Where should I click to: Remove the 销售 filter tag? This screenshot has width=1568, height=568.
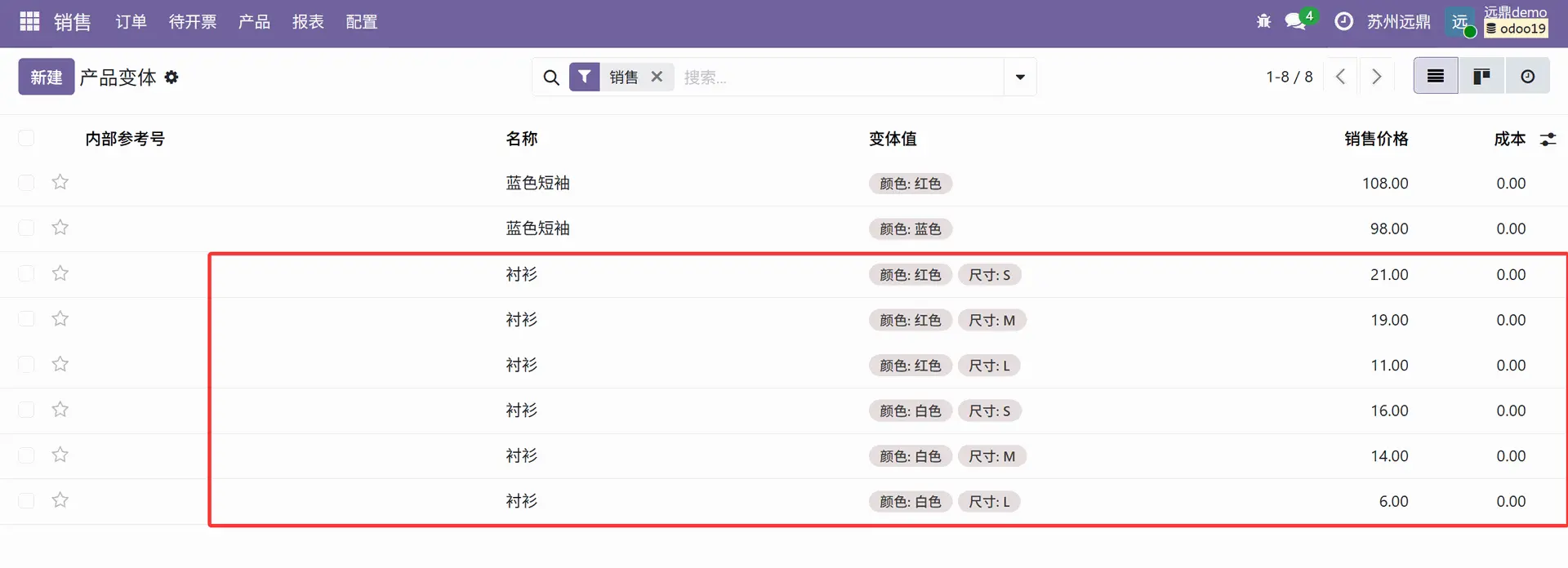tap(657, 77)
